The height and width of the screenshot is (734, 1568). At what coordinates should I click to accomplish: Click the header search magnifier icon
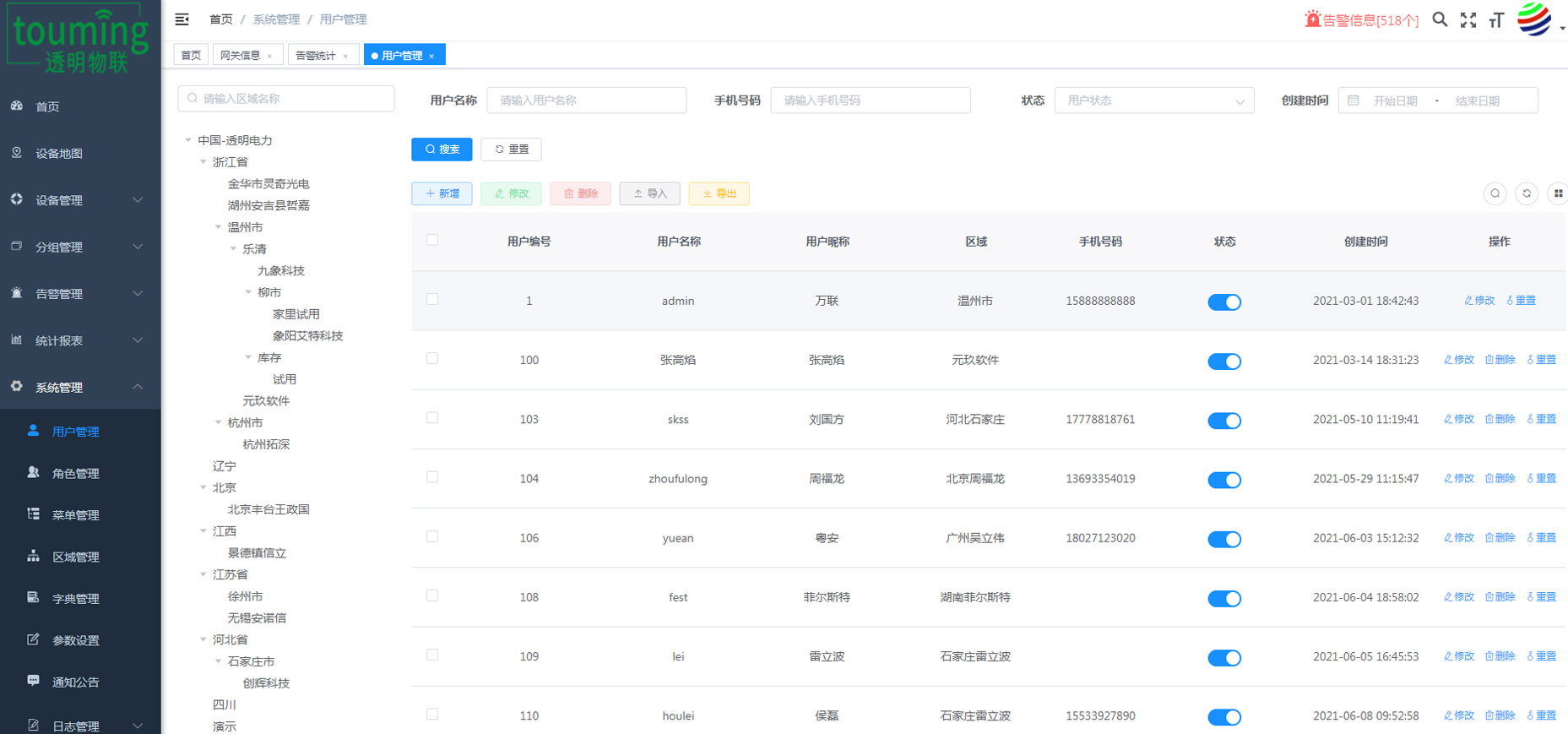tap(1440, 19)
